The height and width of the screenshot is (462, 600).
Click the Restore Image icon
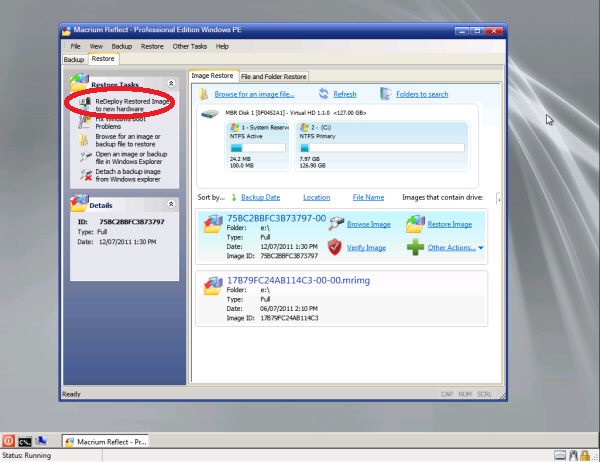coord(415,224)
